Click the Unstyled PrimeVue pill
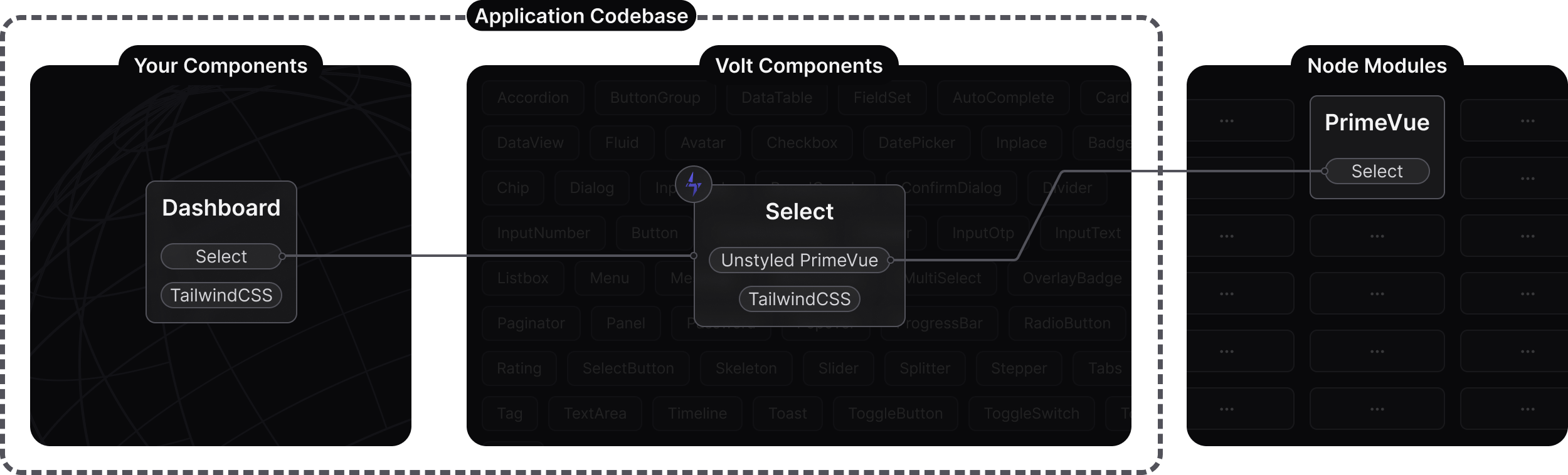Image resolution: width=1568 pixels, height=475 pixels. pyautogui.click(x=799, y=260)
